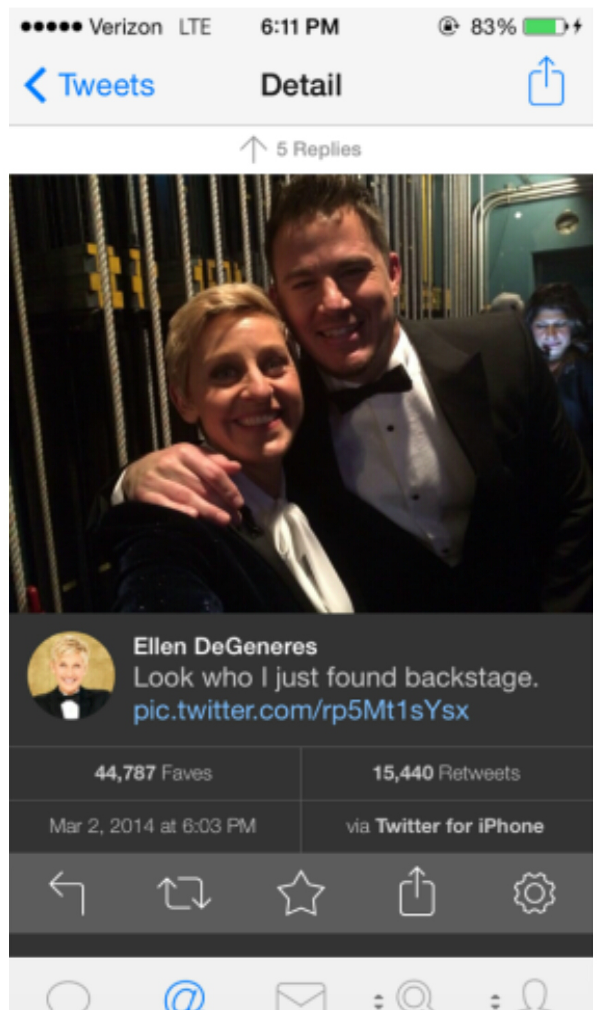View the 44,787 Faves list

pos(153,773)
